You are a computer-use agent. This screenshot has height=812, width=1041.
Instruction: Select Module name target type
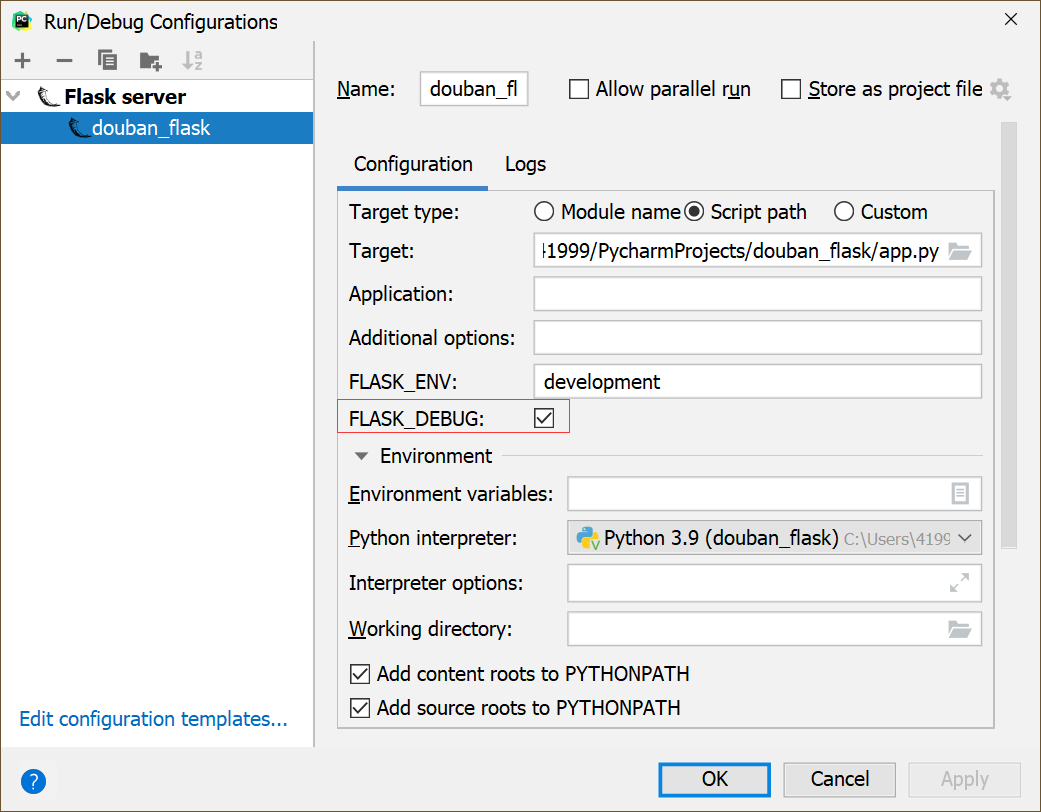544,212
